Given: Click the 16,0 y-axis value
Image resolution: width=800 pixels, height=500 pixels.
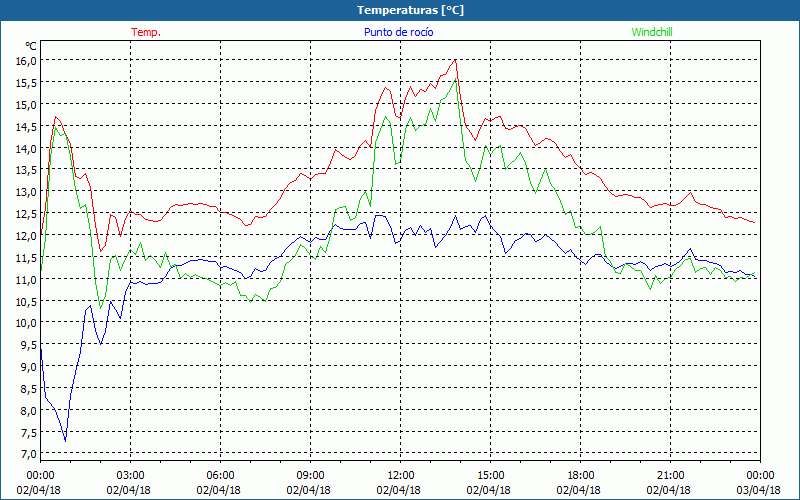Looking at the screenshot, I should 26,61.
